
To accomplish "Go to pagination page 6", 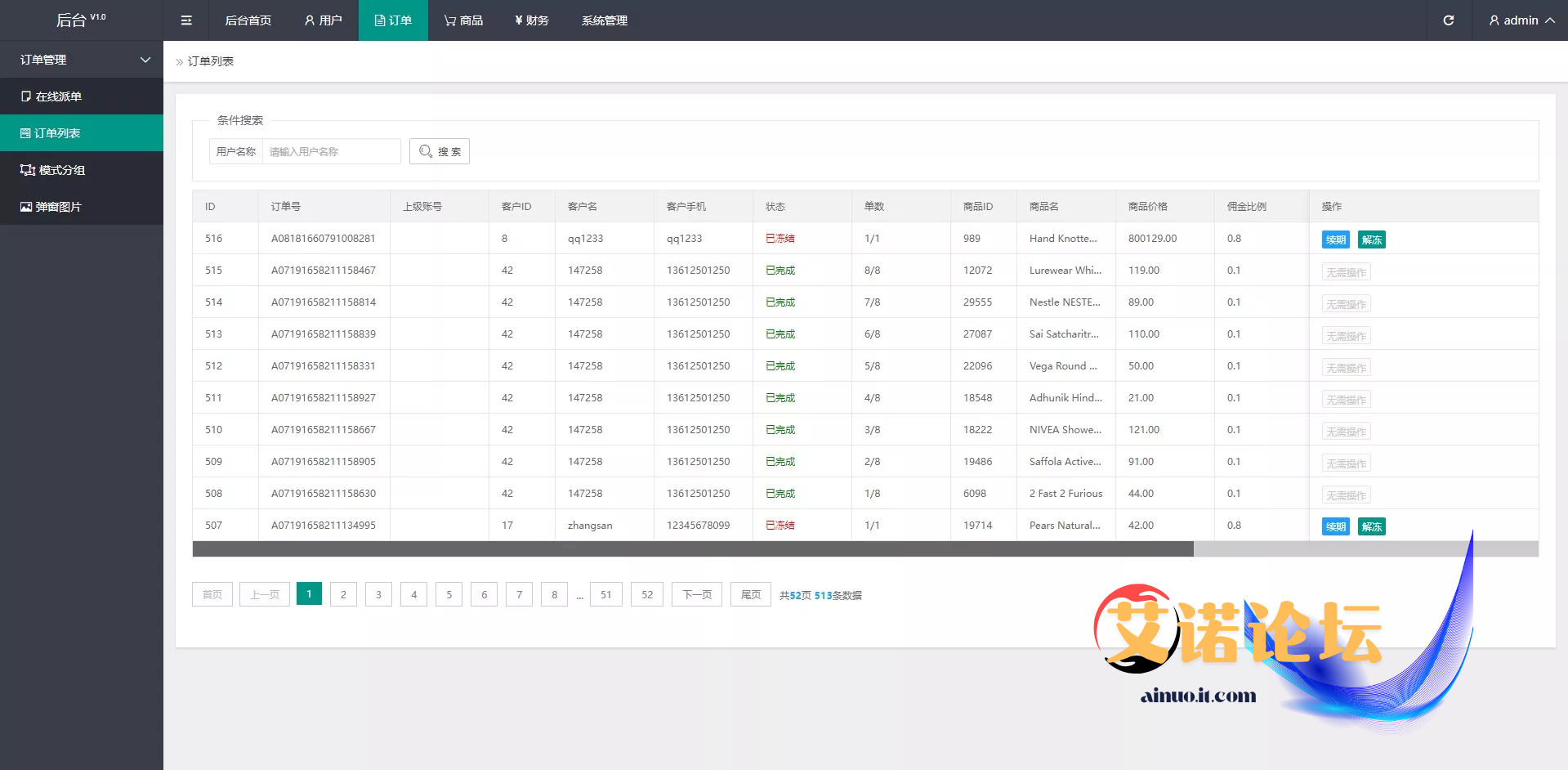I will pyautogui.click(x=484, y=594).
